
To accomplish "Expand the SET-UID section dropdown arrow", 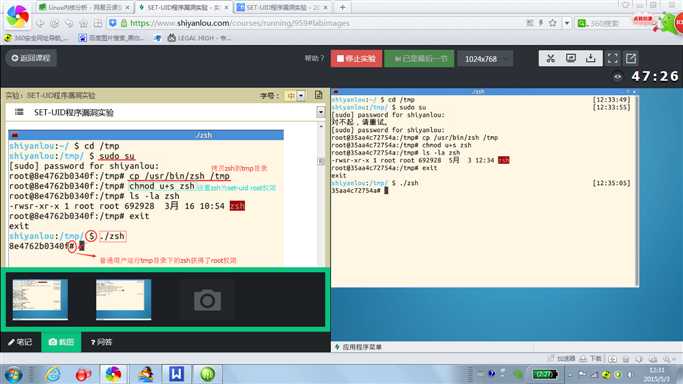I will (321, 112).
